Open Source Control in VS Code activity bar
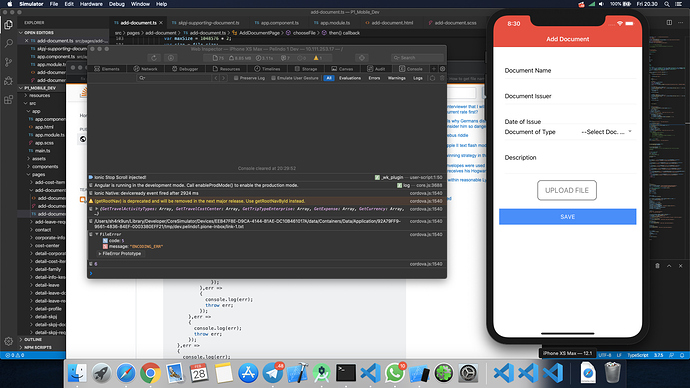690x388 pixels. [x=8, y=62]
